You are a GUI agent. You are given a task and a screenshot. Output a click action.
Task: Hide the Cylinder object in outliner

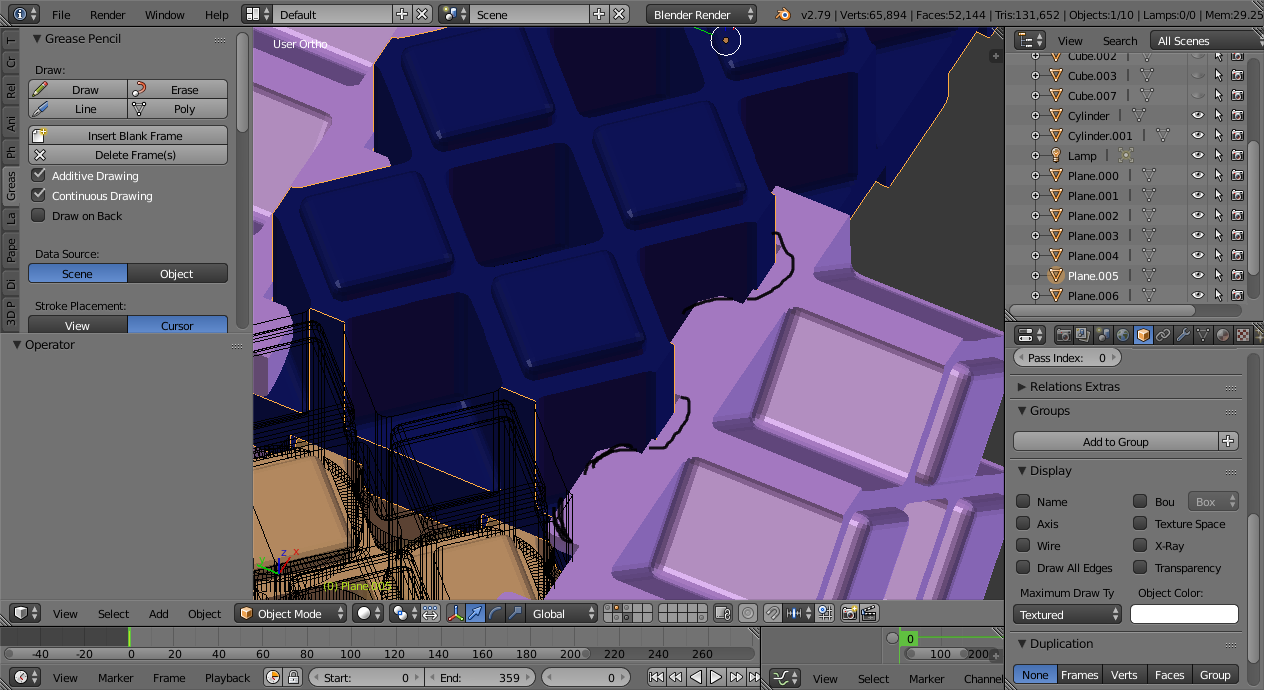pyautogui.click(x=1197, y=116)
